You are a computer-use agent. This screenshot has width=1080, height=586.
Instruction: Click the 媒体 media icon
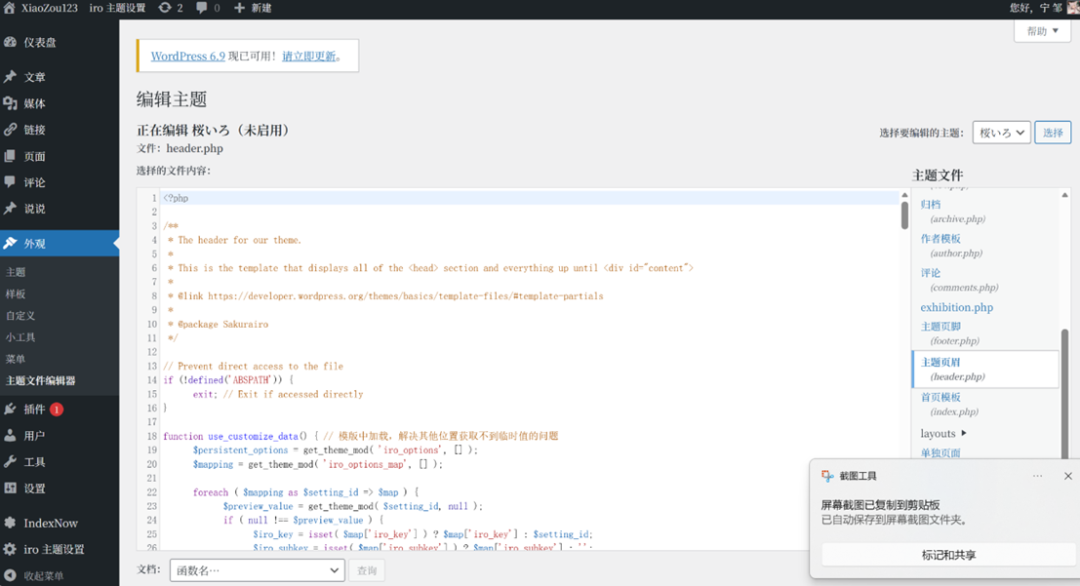(x=10, y=103)
